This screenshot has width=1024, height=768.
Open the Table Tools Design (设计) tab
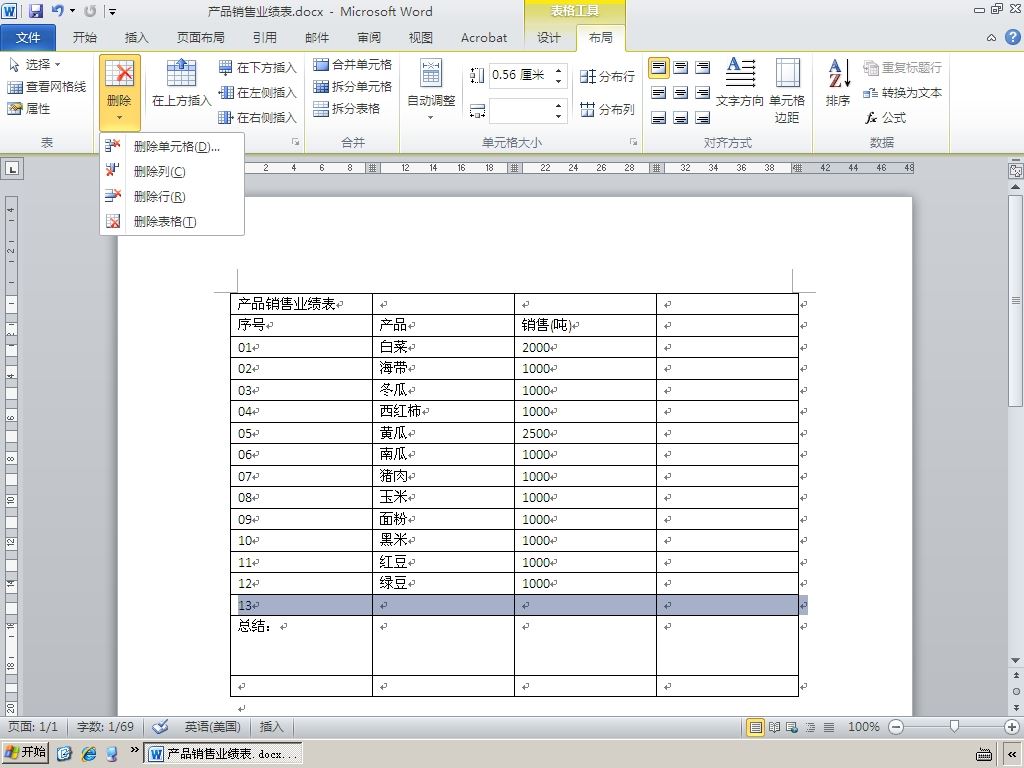(549, 38)
